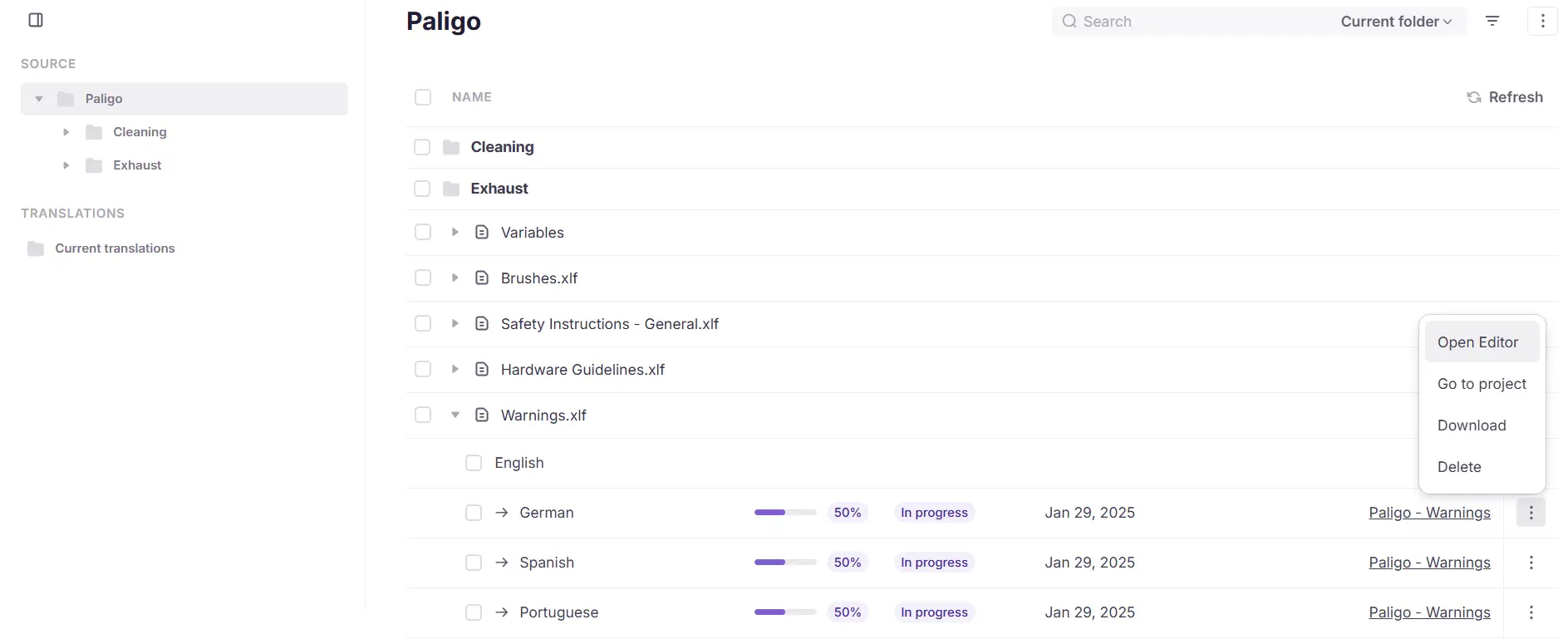Click the Safety Instructions document icon
Image resolution: width=1568 pixels, height=644 pixels.
(482, 324)
